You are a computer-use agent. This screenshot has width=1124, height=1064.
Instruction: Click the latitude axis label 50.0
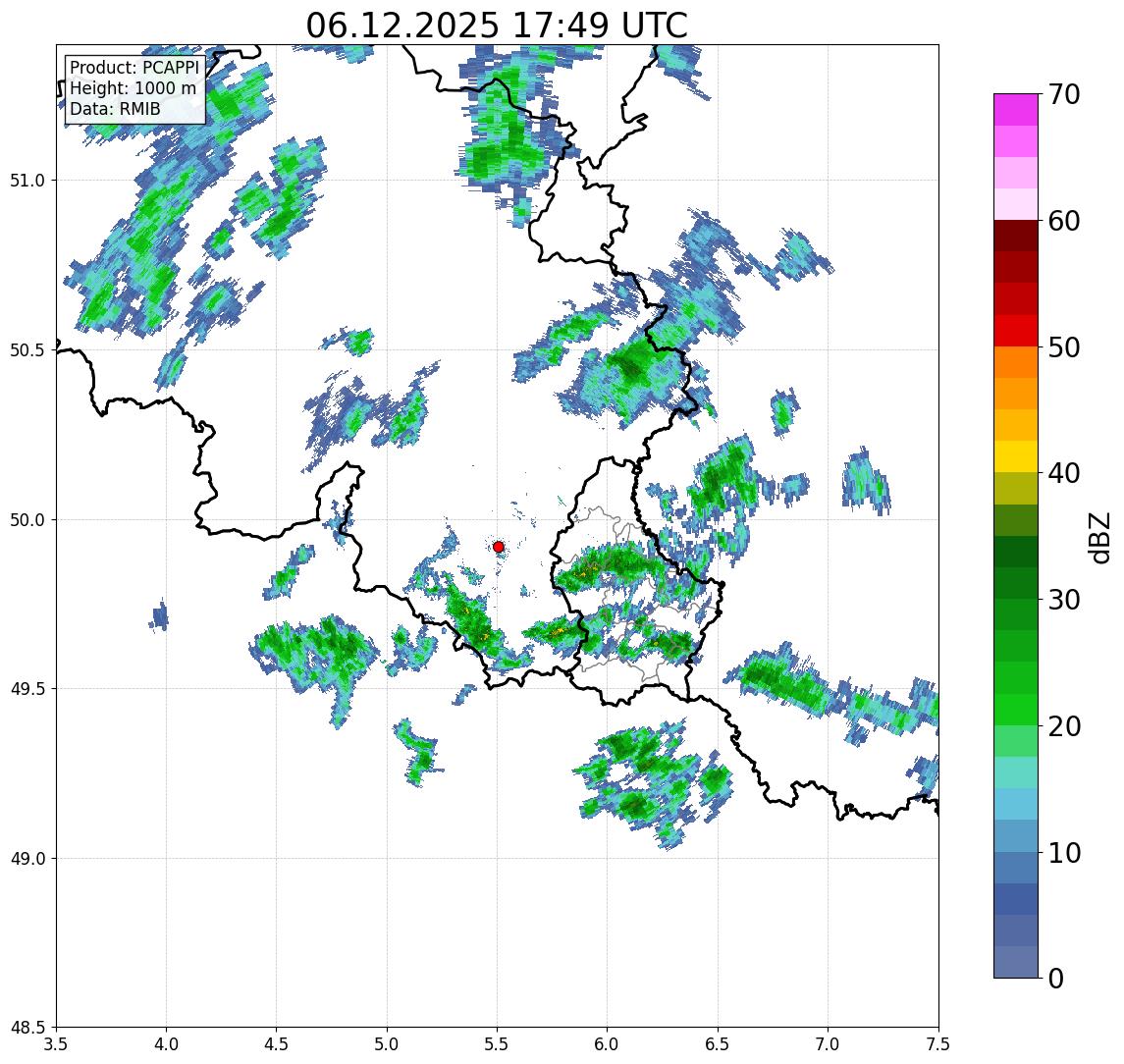(27, 520)
